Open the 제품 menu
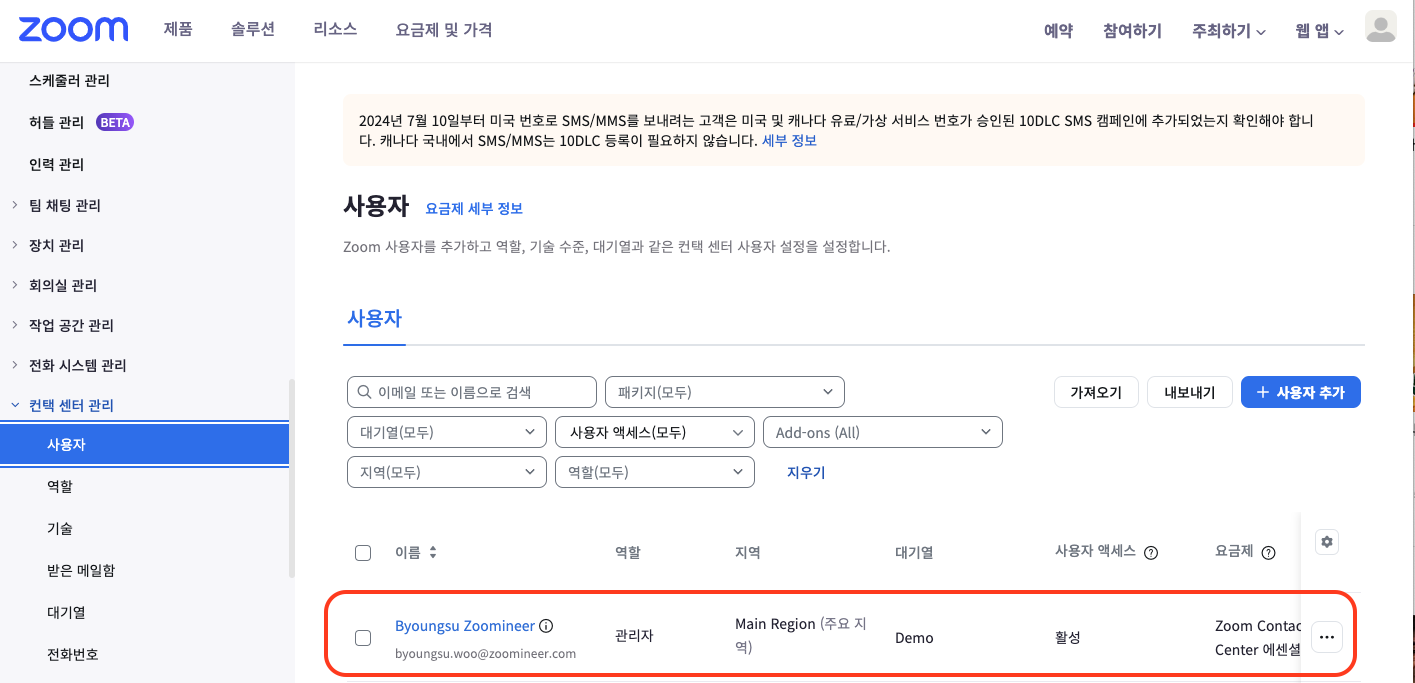 [178, 29]
